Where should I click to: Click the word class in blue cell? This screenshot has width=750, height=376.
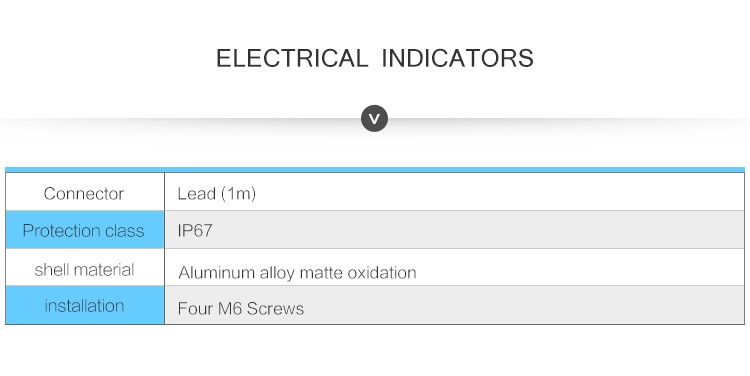click(x=124, y=231)
